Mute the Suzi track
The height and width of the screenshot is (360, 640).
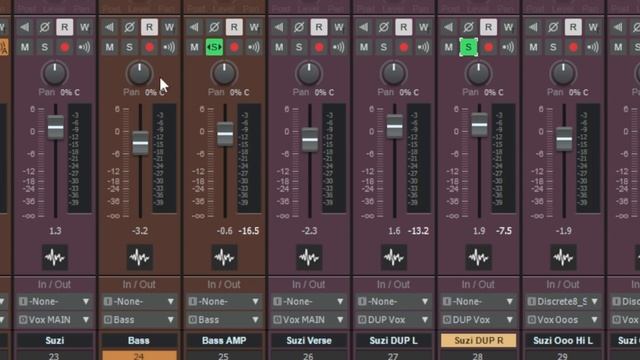(x=24, y=47)
